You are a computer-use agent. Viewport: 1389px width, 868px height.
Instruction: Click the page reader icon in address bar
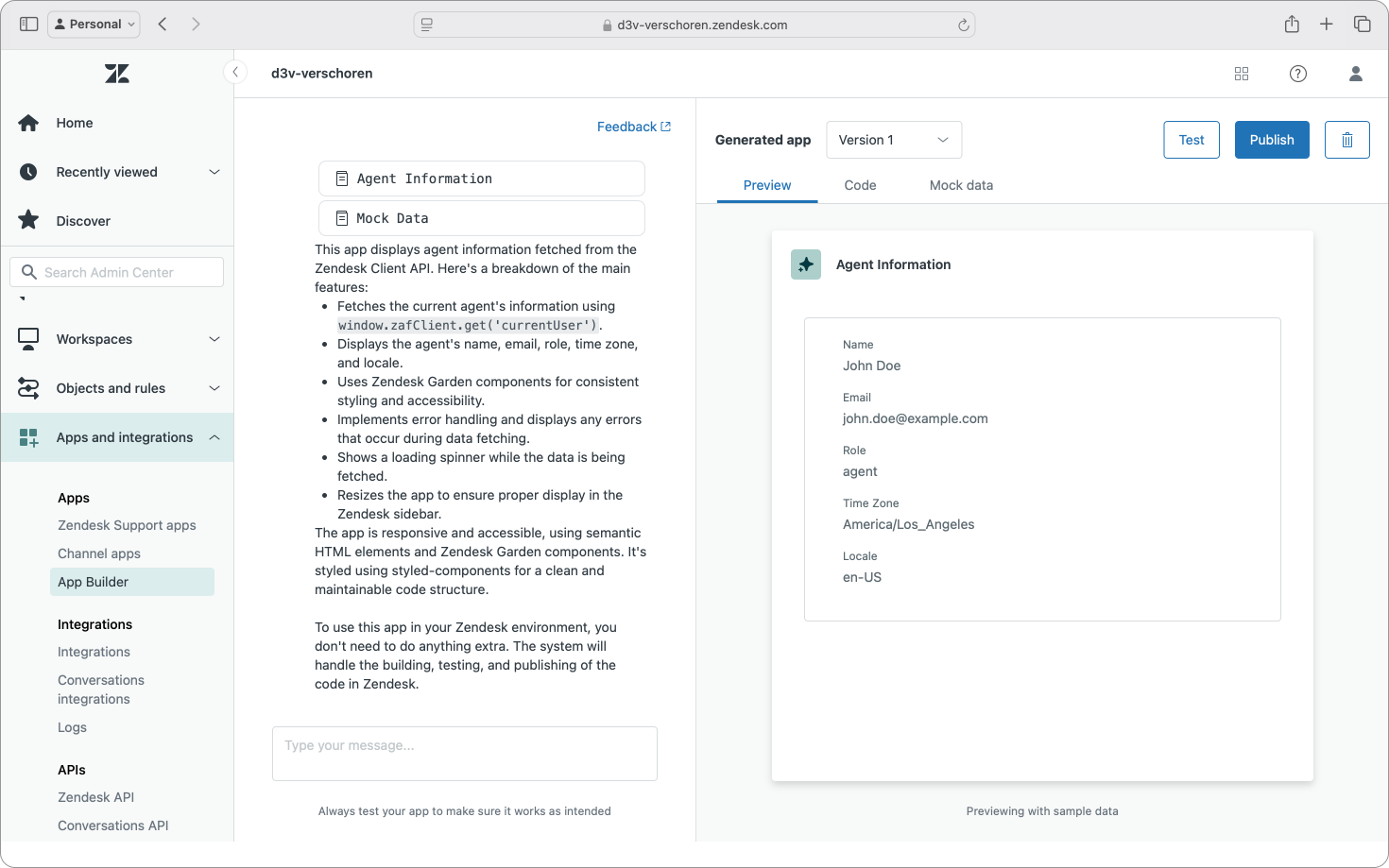point(427,25)
